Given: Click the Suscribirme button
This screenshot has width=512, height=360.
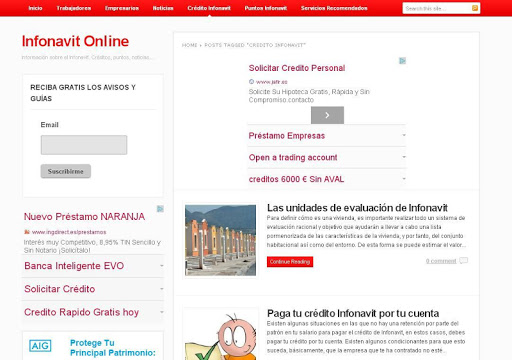Looking at the screenshot, I should pos(66,171).
